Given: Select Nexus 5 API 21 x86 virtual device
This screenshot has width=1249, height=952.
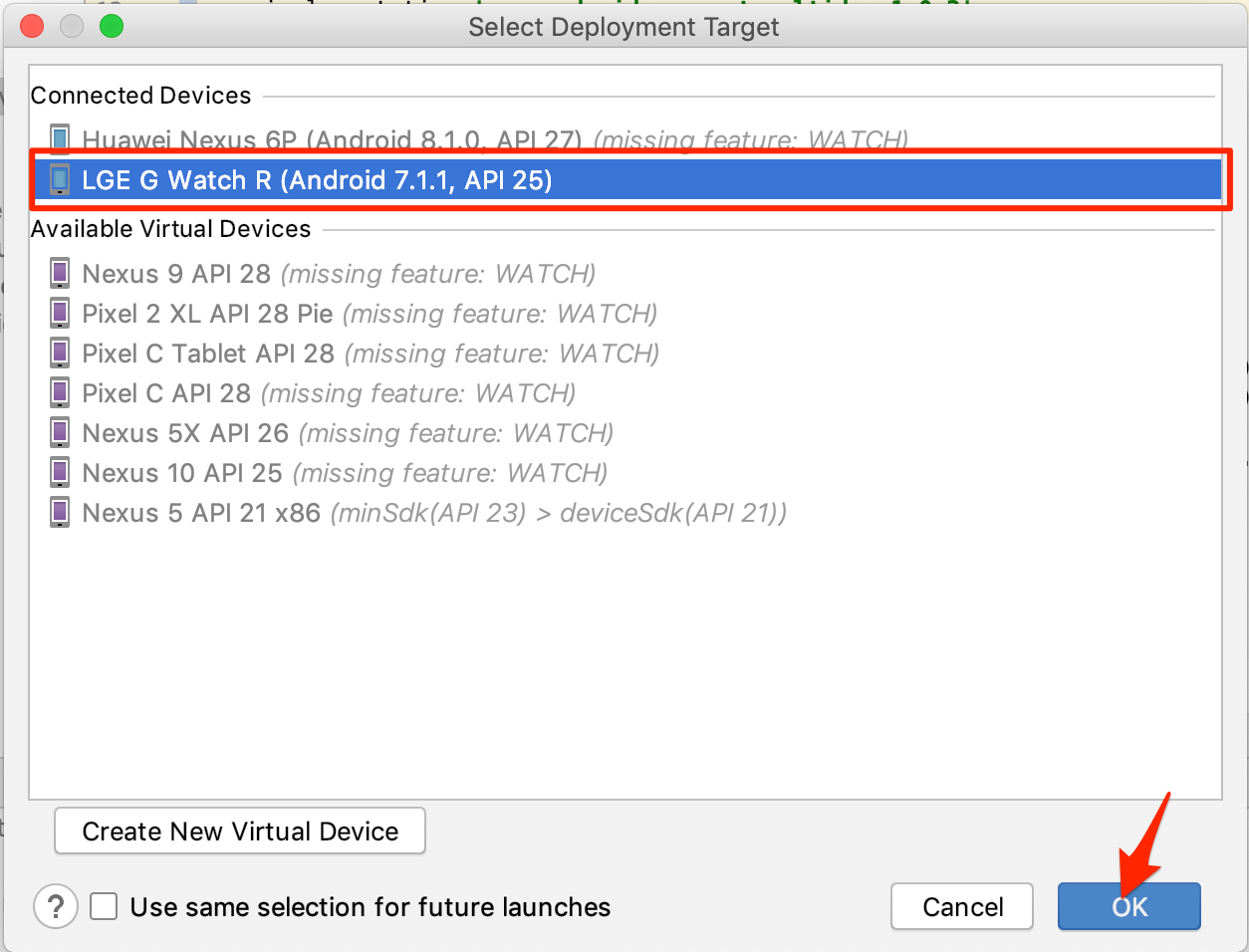Looking at the screenshot, I should click(x=201, y=513).
